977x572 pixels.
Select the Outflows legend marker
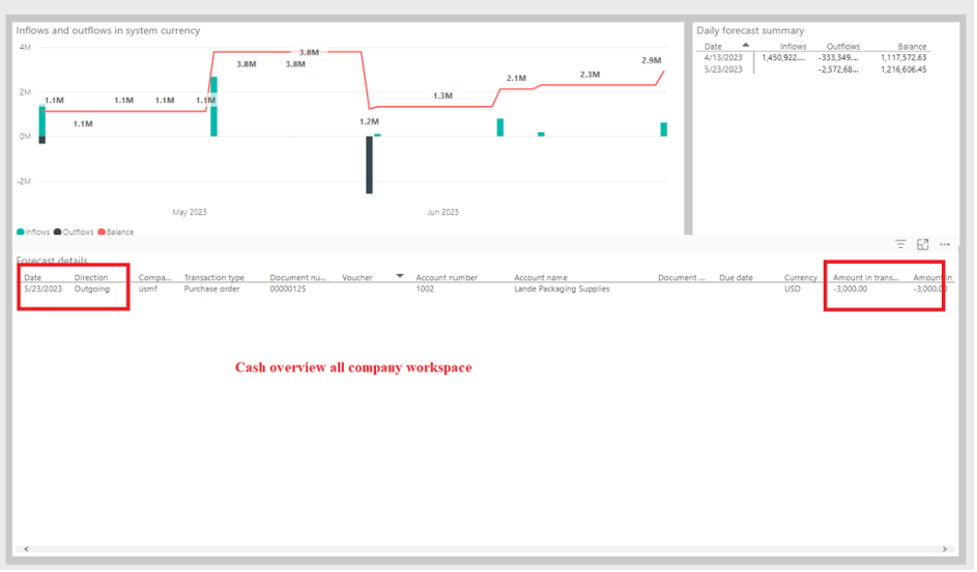pyautogui.click(x=57, y=232)
